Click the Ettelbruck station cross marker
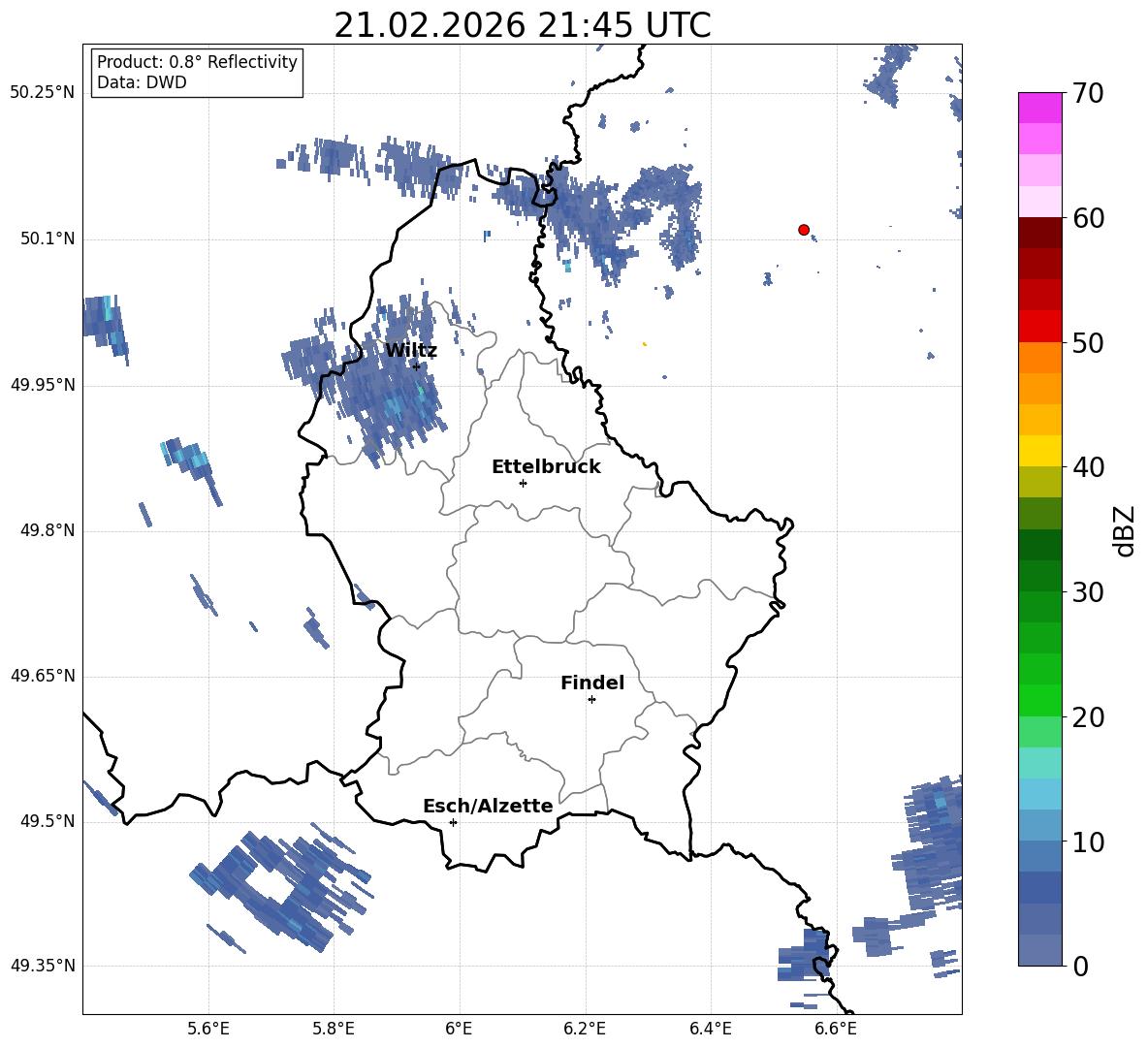 [x=523, y=483]
